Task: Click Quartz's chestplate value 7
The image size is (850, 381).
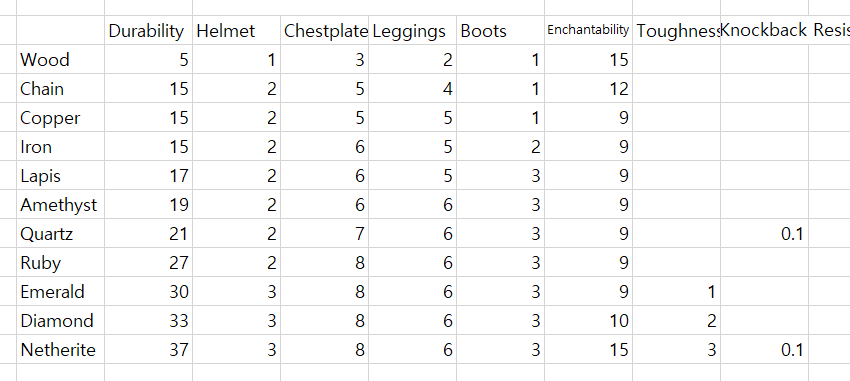Action: point(324,234)
